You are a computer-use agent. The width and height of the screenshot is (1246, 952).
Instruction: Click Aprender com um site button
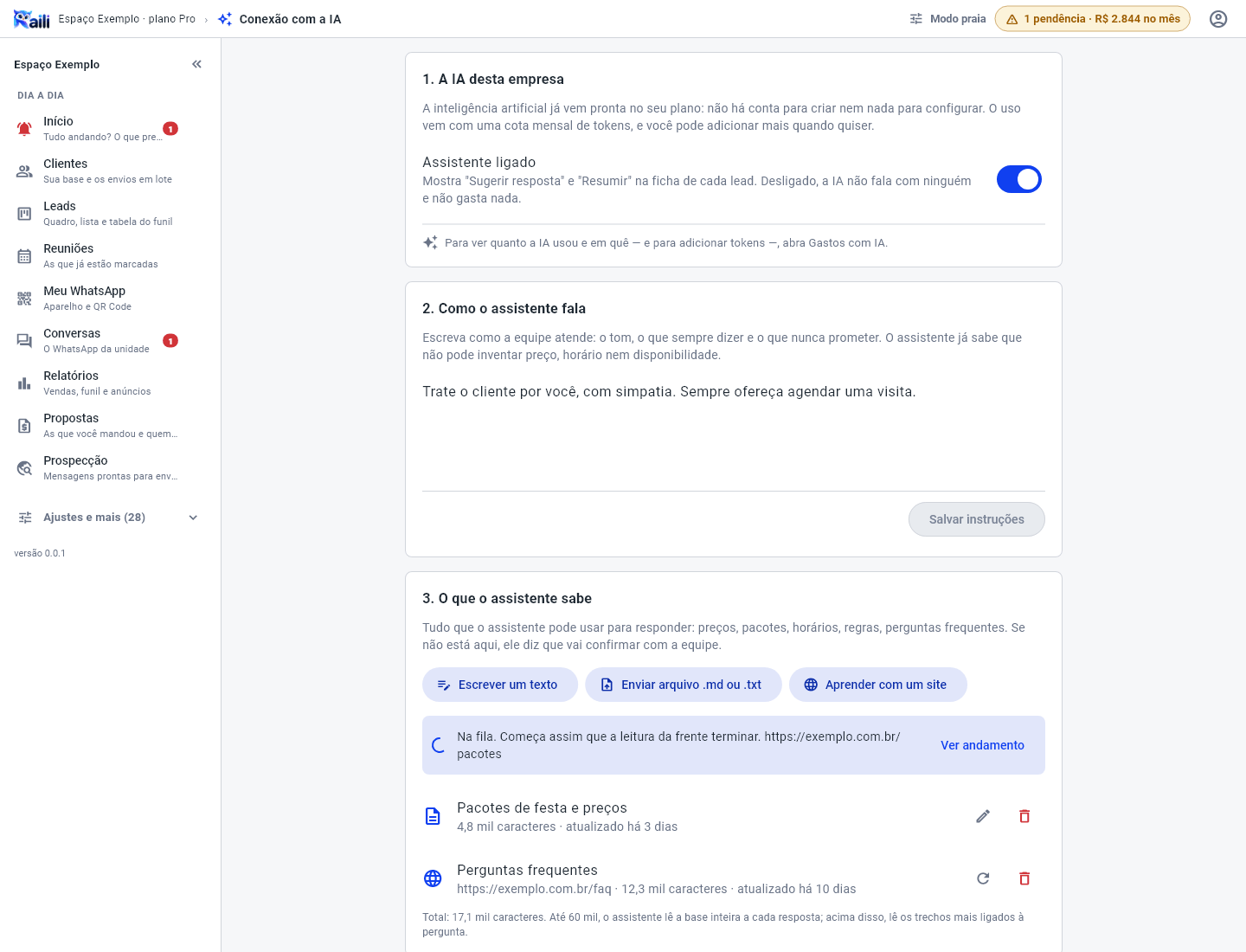tap(878, 685)
